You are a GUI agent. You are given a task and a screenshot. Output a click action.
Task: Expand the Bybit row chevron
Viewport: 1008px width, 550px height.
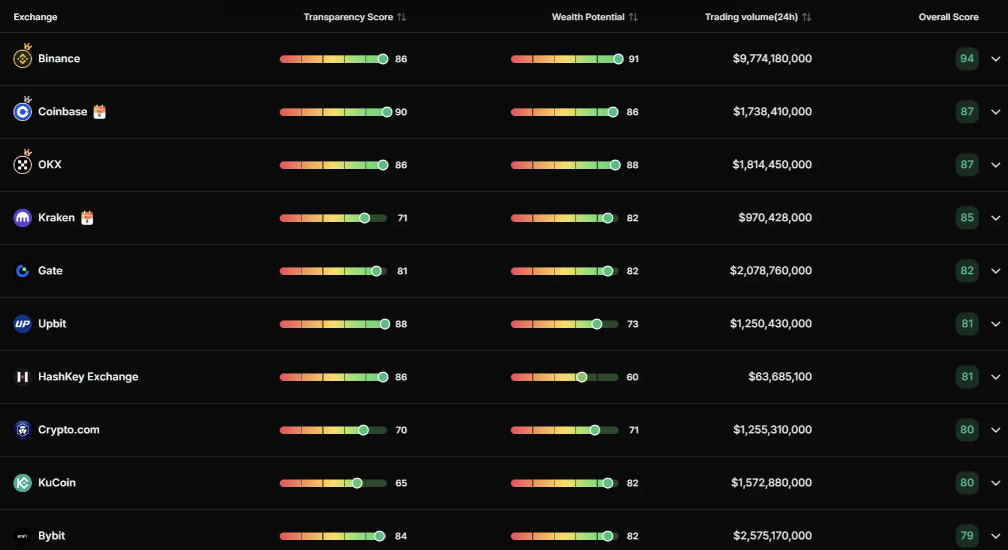(x=995, y=536)
